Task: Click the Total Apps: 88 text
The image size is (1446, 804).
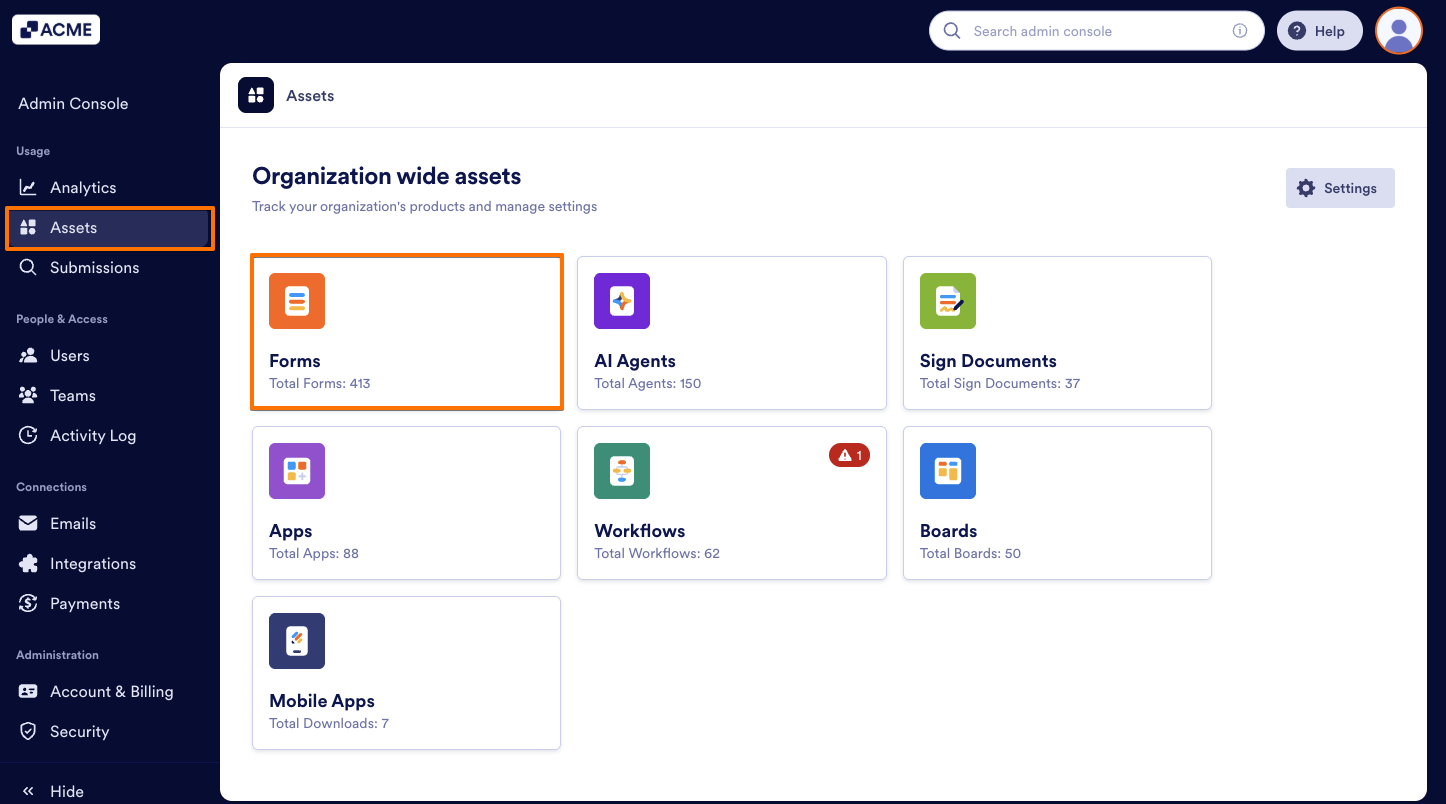Action: point(314,553)
